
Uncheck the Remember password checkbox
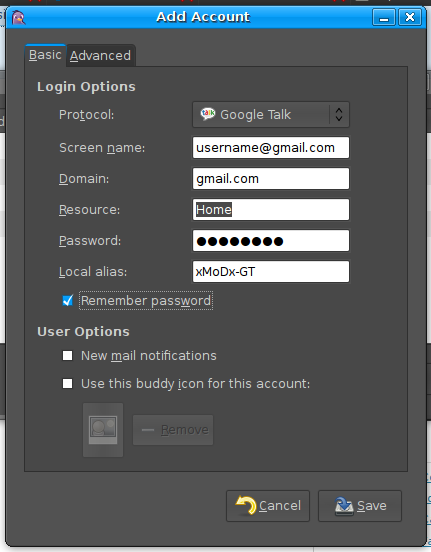[67, 301]
